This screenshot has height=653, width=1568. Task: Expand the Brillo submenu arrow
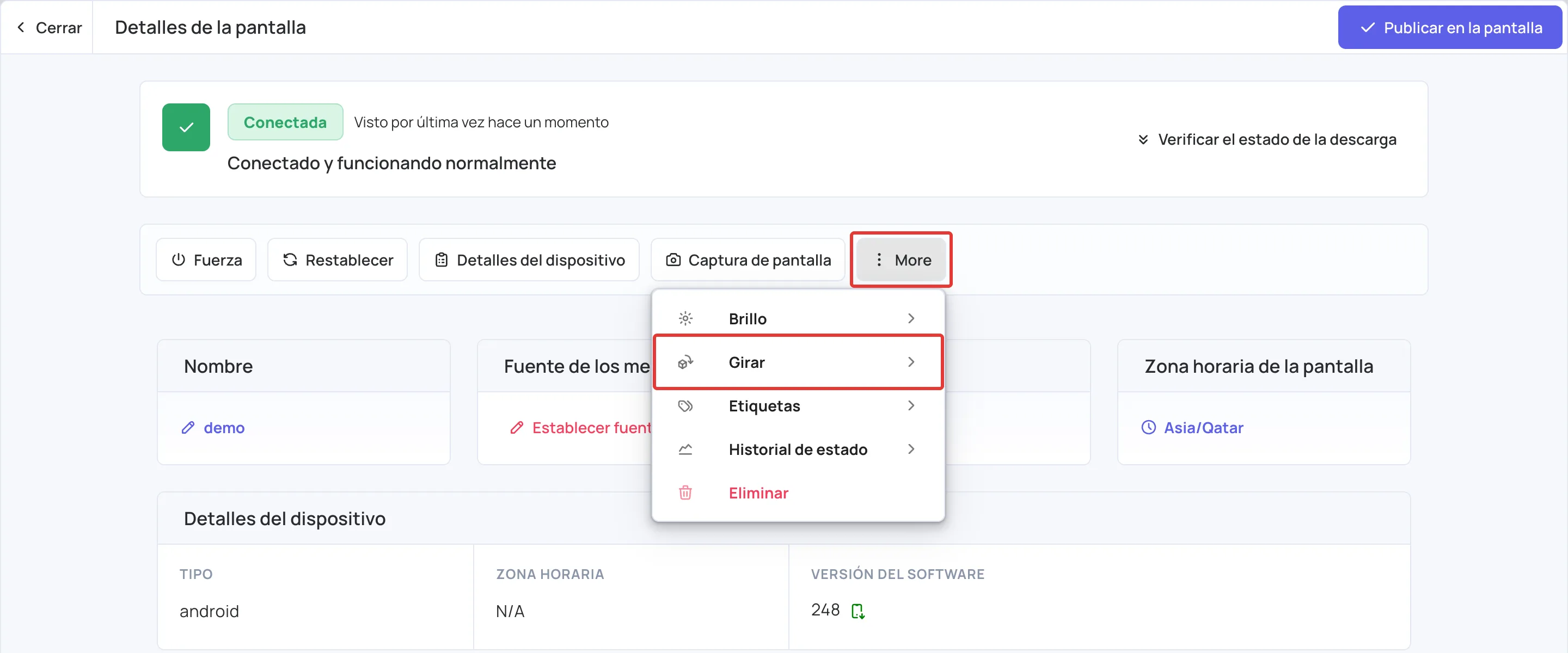(911, 318)
